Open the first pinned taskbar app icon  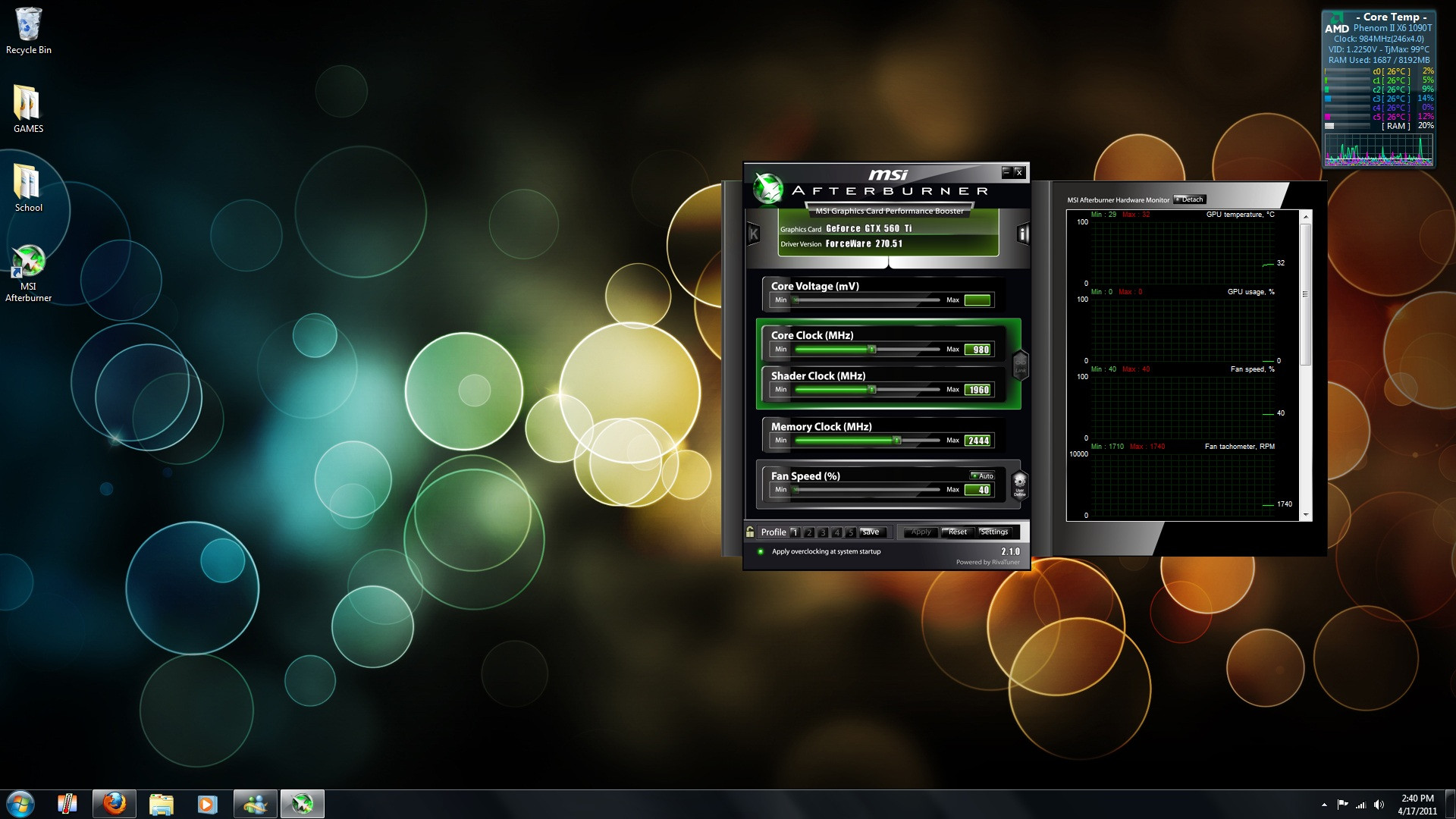pos(67,804)
